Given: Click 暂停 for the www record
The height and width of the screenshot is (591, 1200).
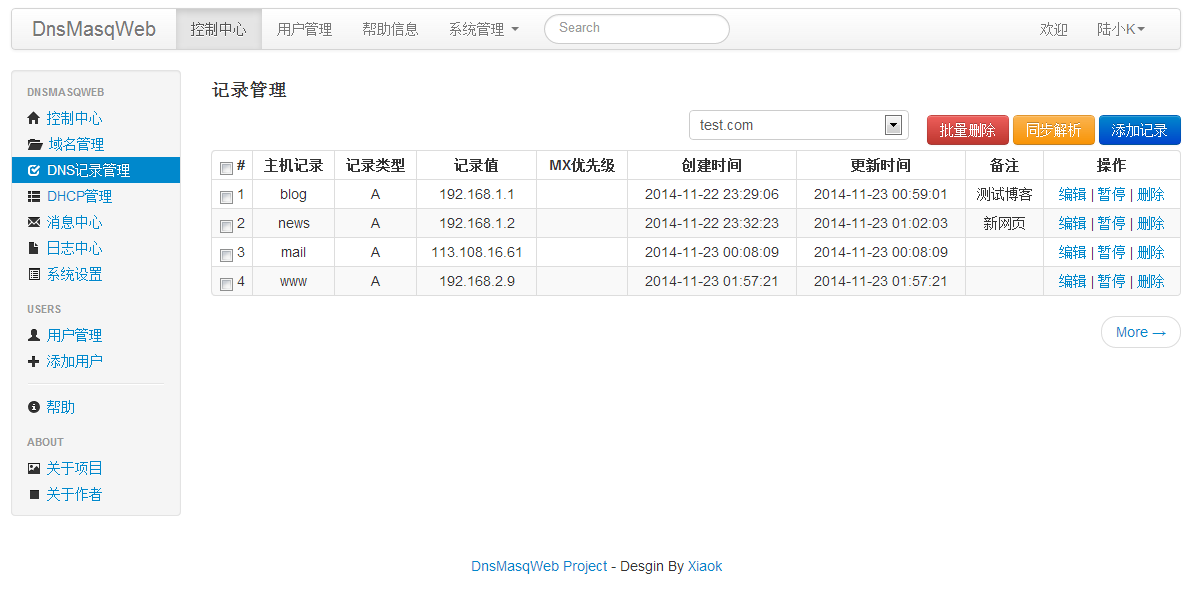Looking at the screenshot, I should (x=1111, y=281).
